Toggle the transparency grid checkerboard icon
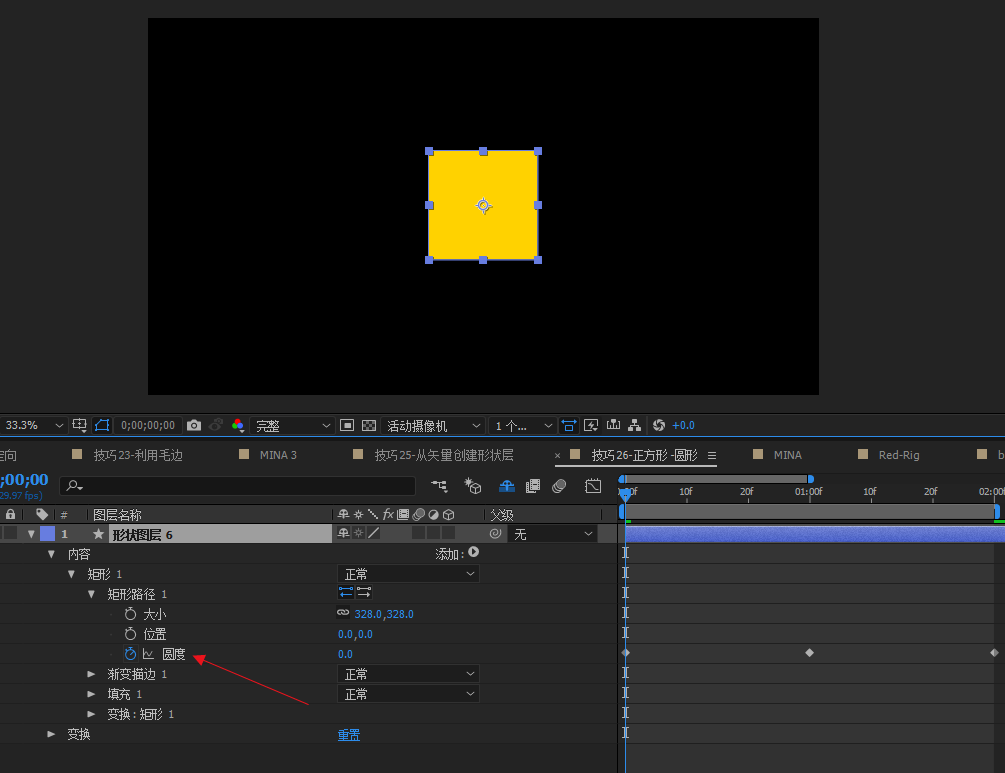This screenshot has width=1005, height=773. coord(369,425)
